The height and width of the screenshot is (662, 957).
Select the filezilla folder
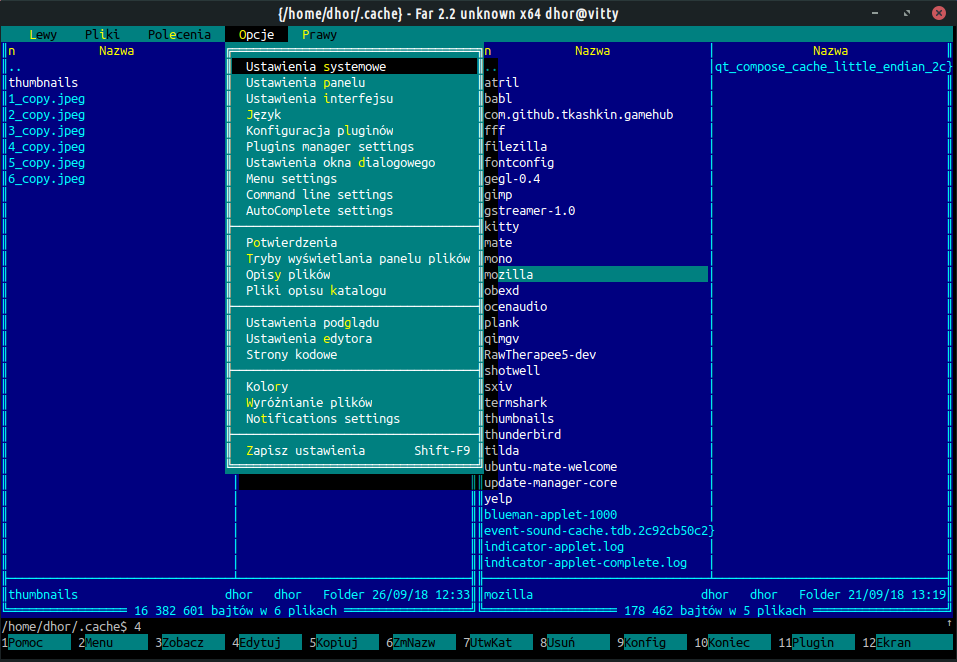516,146
